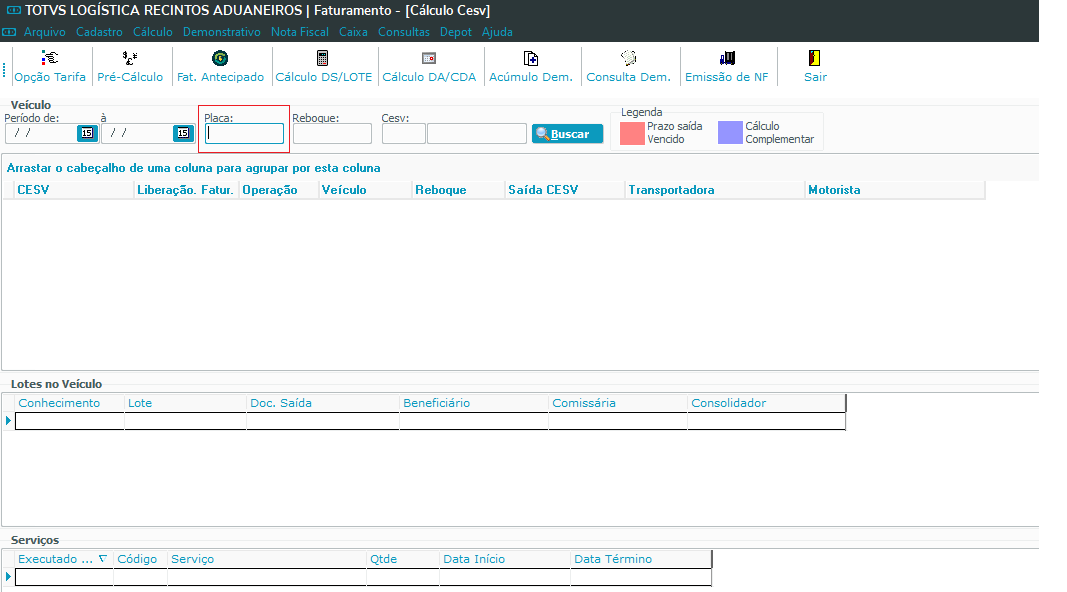Click the Acúmulo Dem. icon
1067x592 pixels.
point(531,58)
